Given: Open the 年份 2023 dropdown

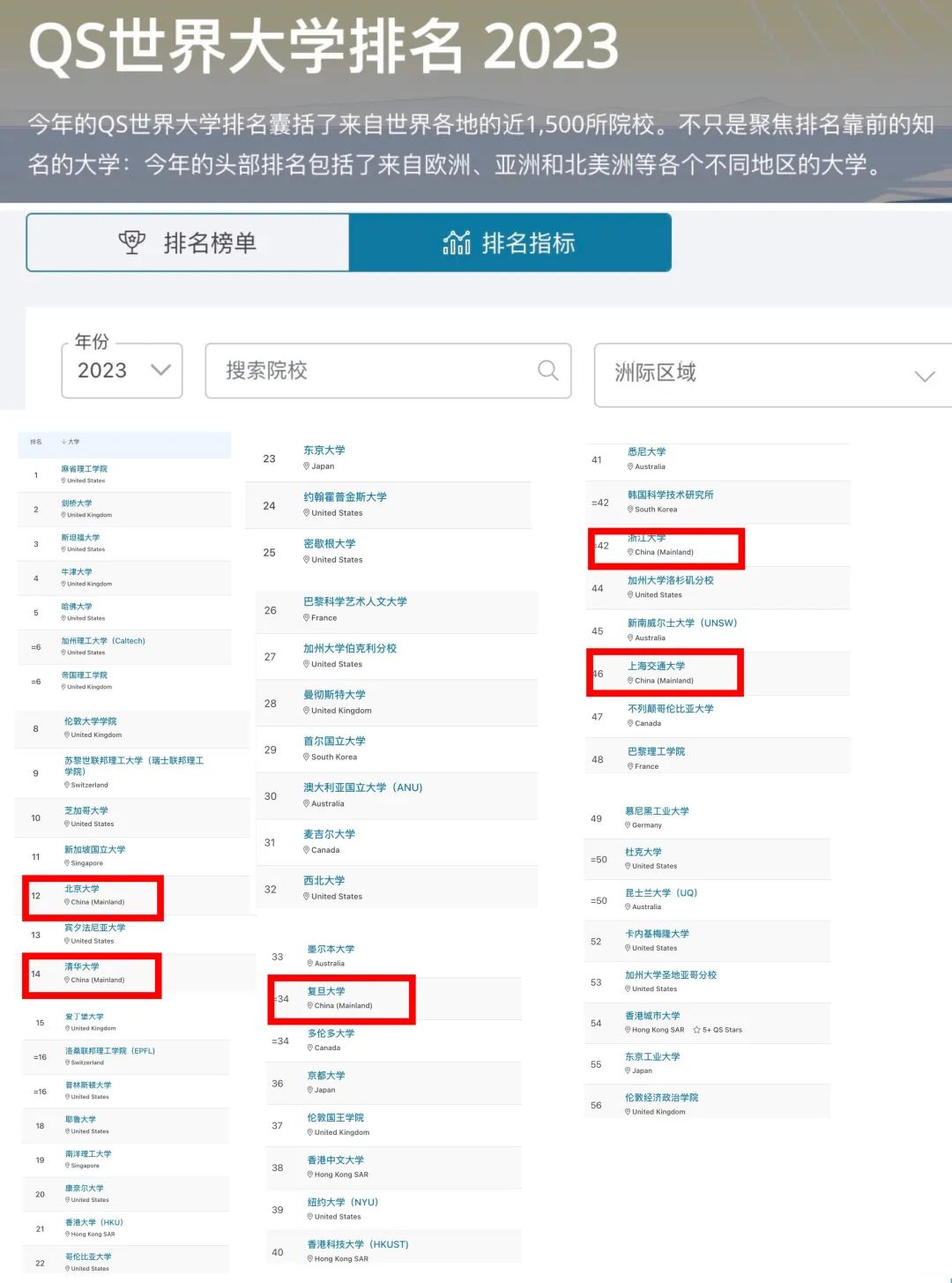Looking at the screenshot, I should pos(122,370).
